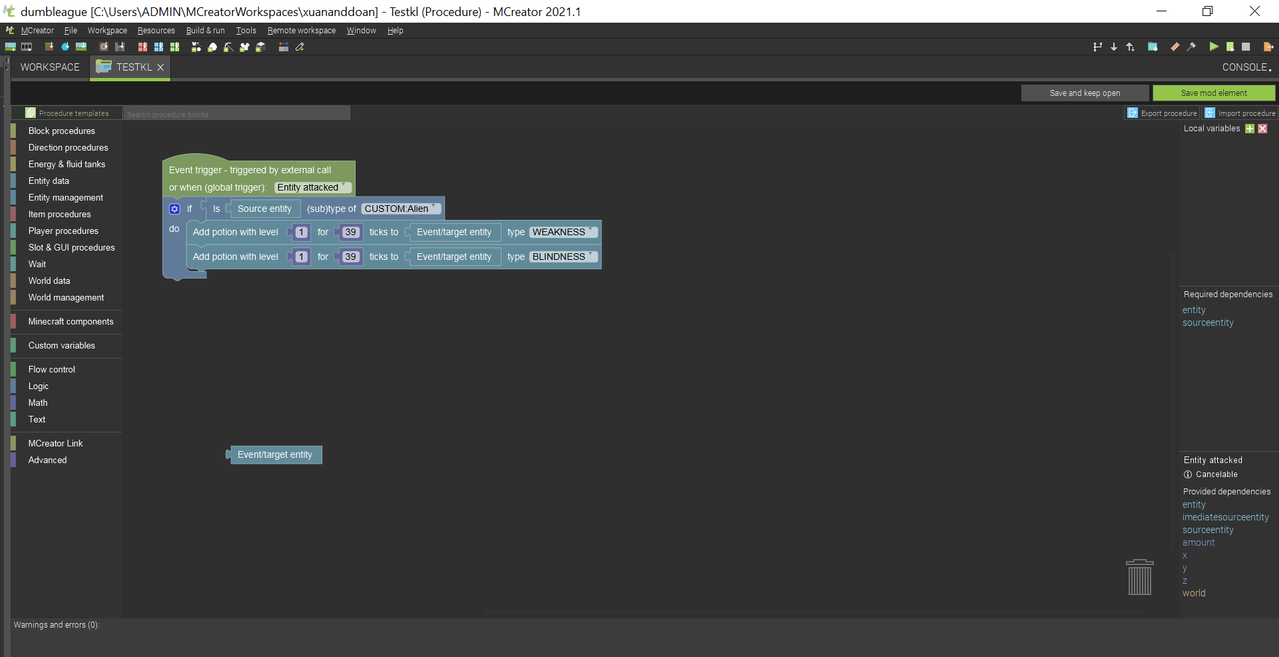This screenshot has width=1279, height=657.
Task: Open the Workspace menu
Action: tap(107, 31)
